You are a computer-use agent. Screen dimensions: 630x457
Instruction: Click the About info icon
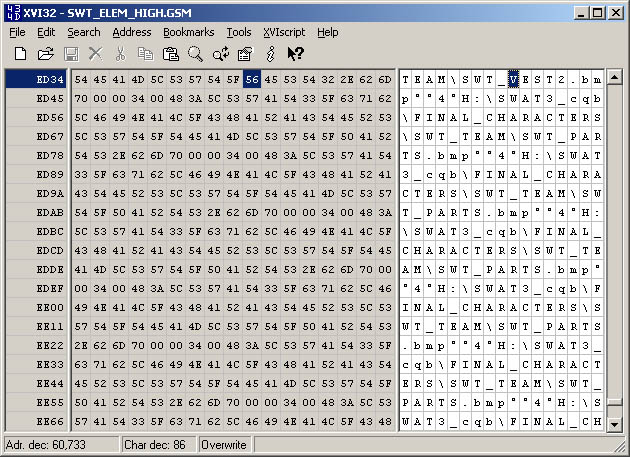[x=270, y=53]
